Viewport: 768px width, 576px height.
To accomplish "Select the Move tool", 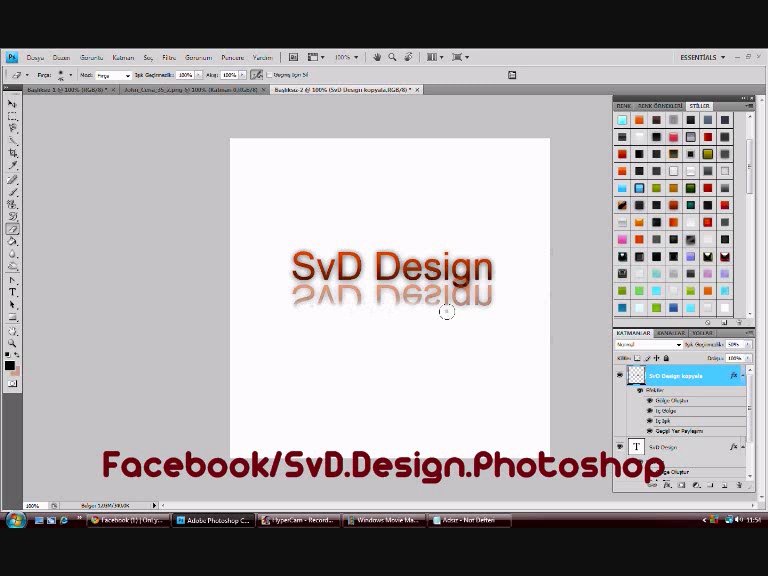I will 12,104.
